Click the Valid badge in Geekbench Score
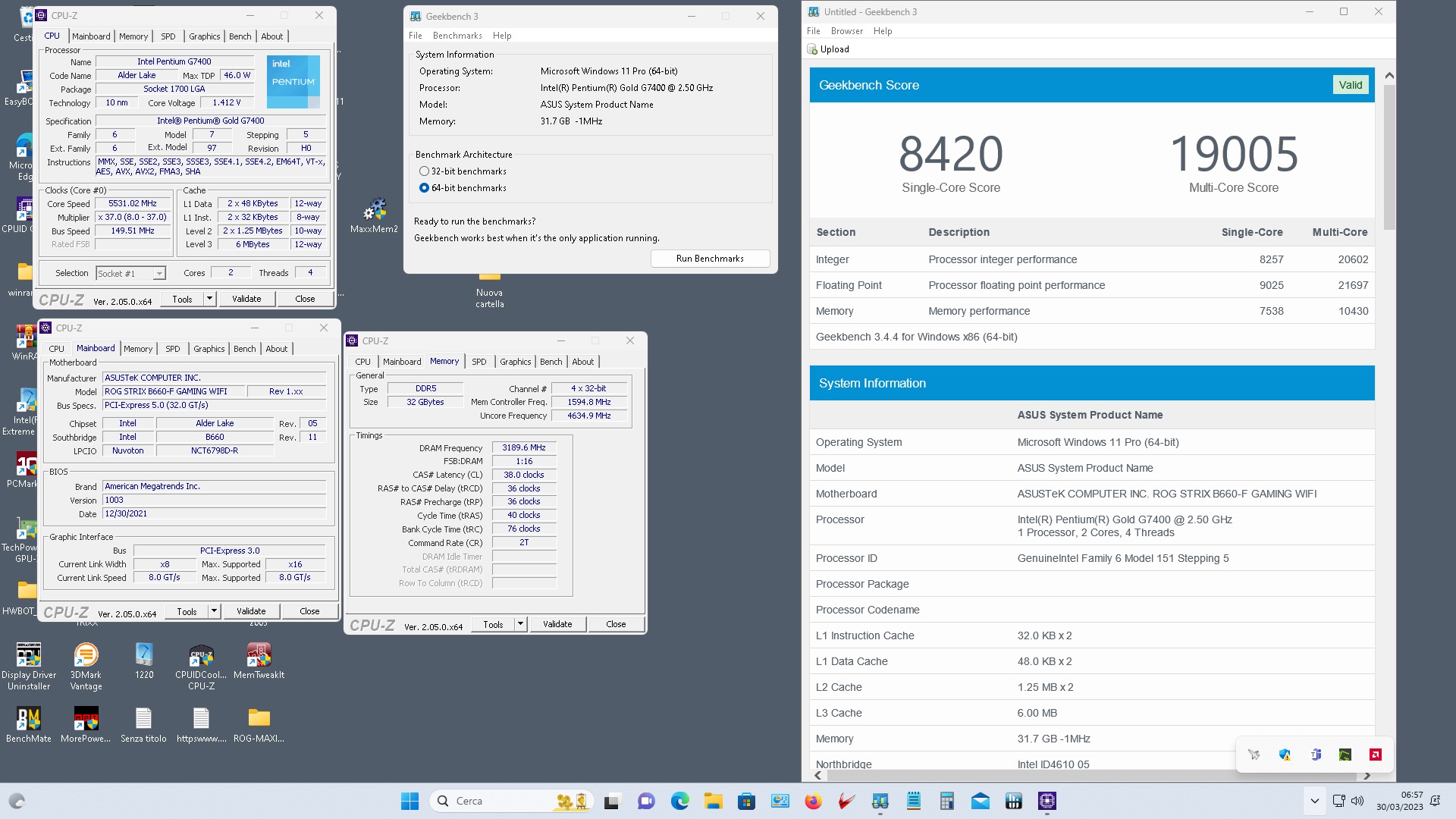This screenshot has width=1456, height=819. point(1350,85)
